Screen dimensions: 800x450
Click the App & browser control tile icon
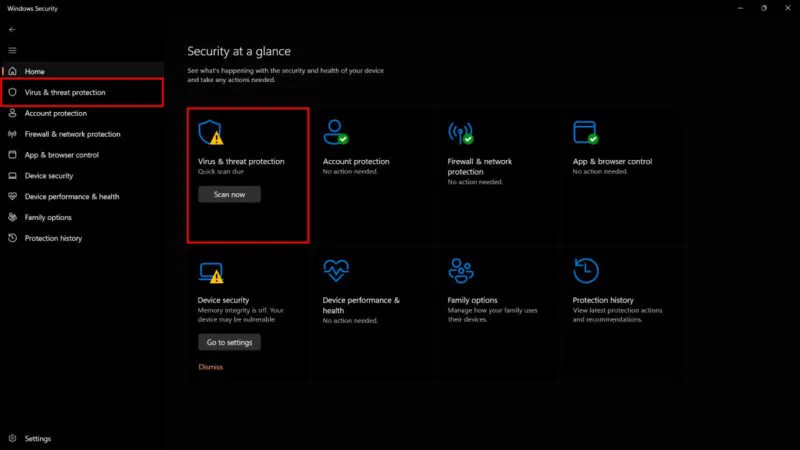[x=586, y=132]
